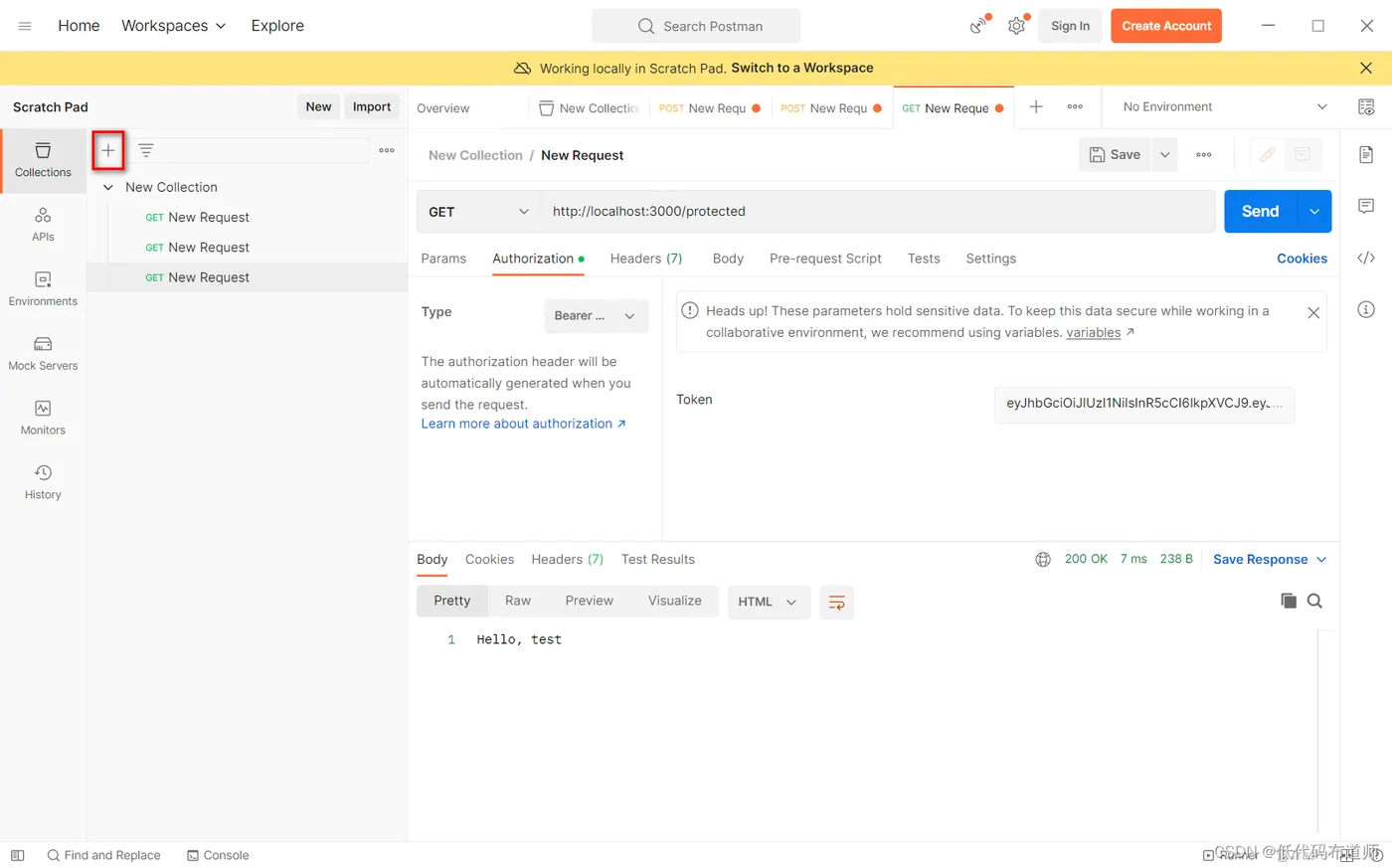Open Learn more about authorization link
The width and height of the screenshot is (1392, 868).
coord(523,424)
